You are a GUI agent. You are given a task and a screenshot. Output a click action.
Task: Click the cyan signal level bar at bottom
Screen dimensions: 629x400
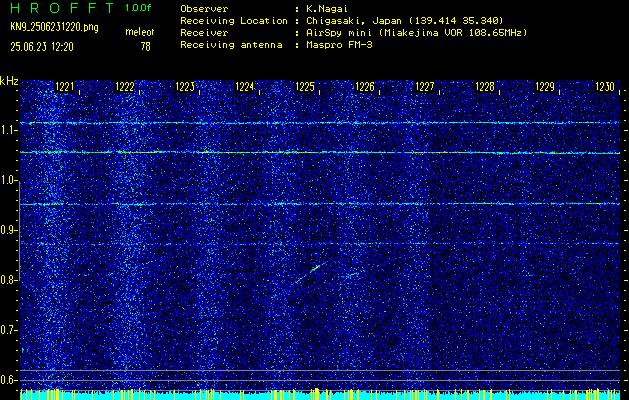(x=320, y=396)
